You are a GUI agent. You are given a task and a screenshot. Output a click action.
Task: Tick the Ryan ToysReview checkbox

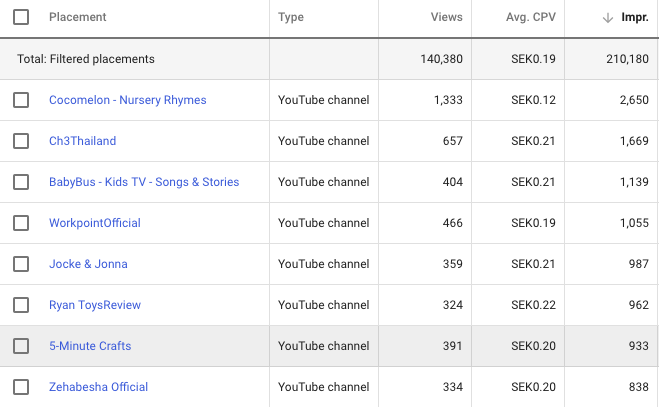(21, 305)
